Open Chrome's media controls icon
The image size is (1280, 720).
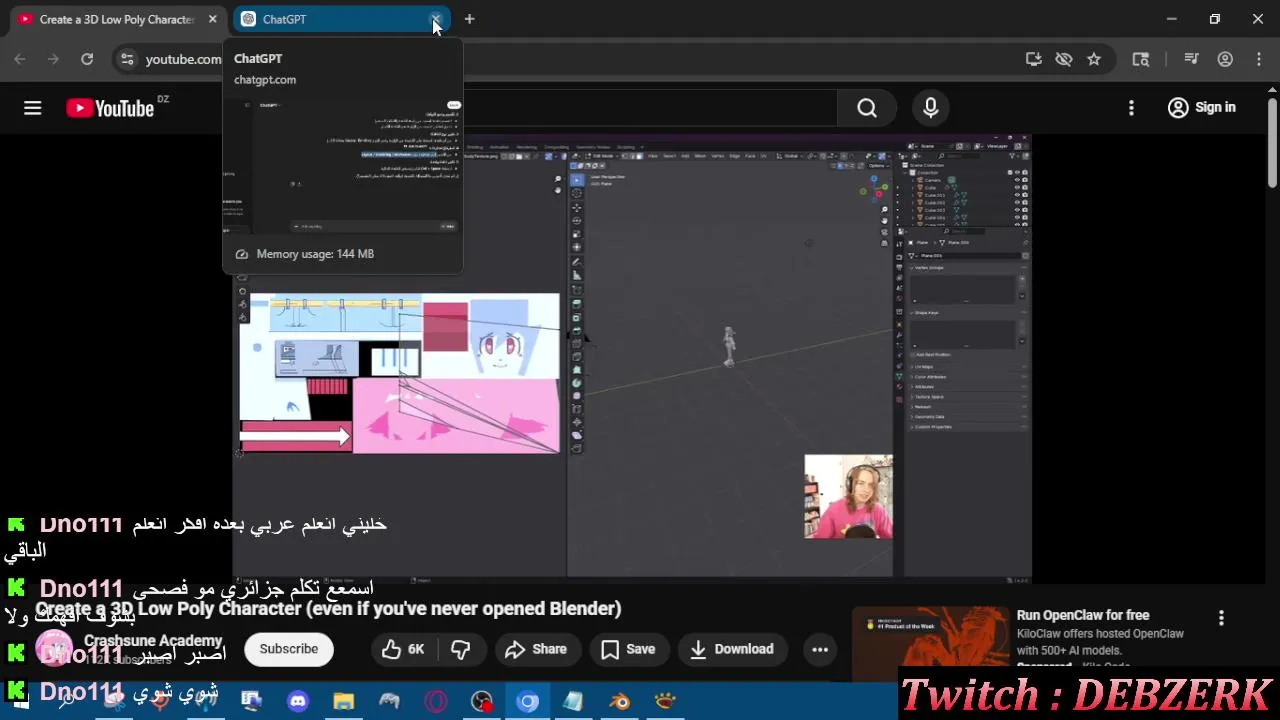coord(1191,59)
